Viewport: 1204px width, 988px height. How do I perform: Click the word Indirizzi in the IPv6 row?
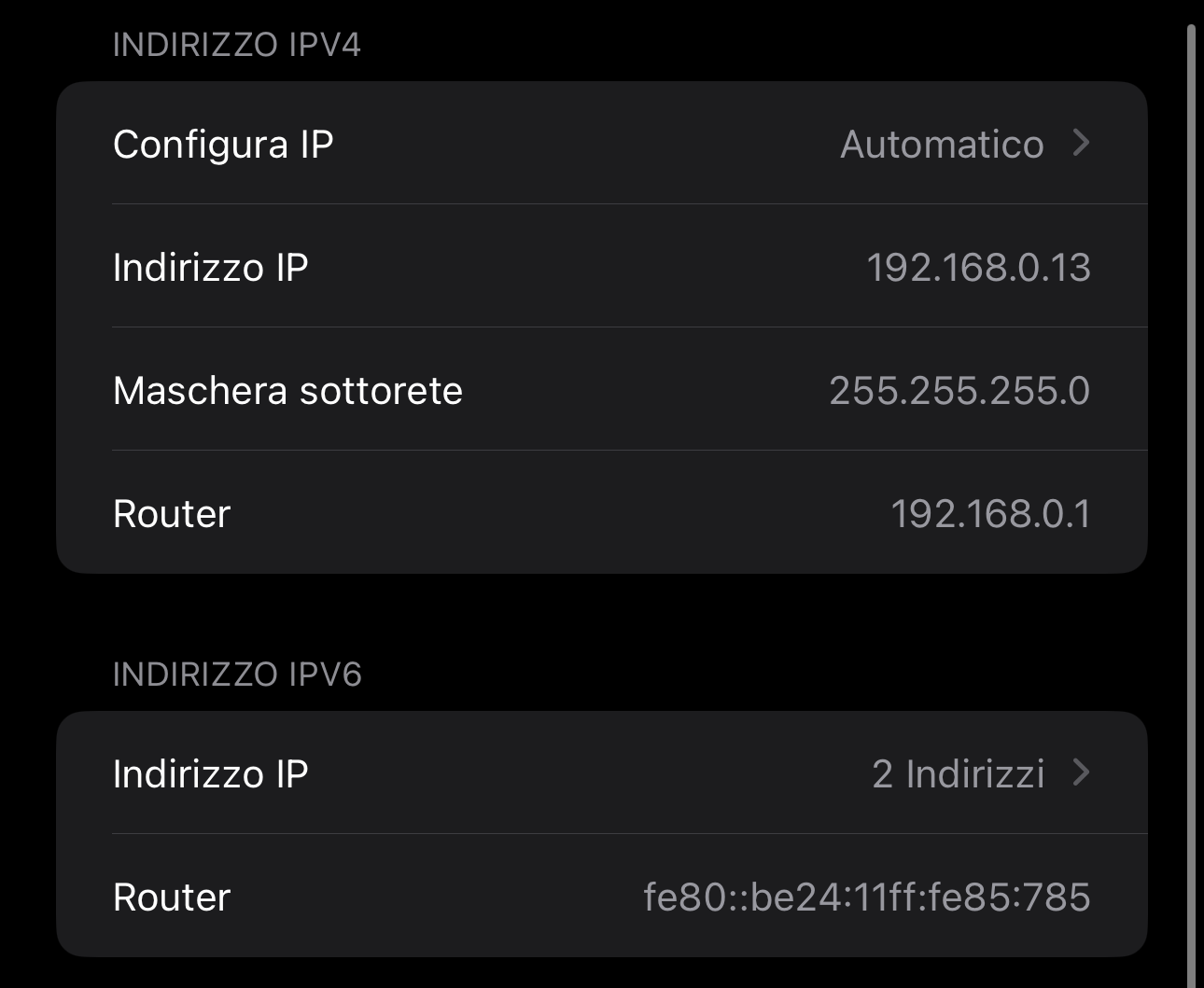click(975, 774)
